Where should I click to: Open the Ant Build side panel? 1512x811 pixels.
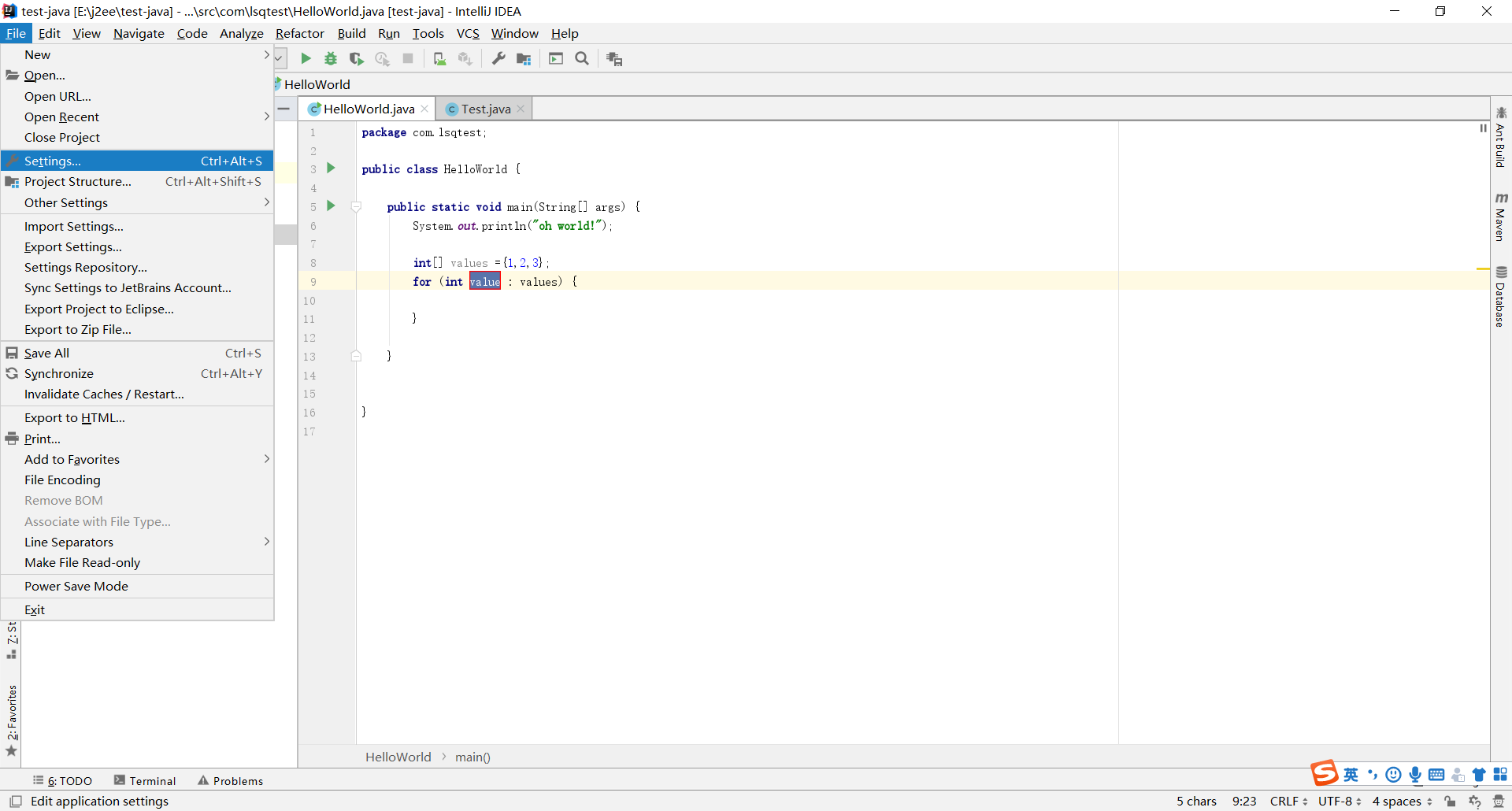tap(1501, 138)
